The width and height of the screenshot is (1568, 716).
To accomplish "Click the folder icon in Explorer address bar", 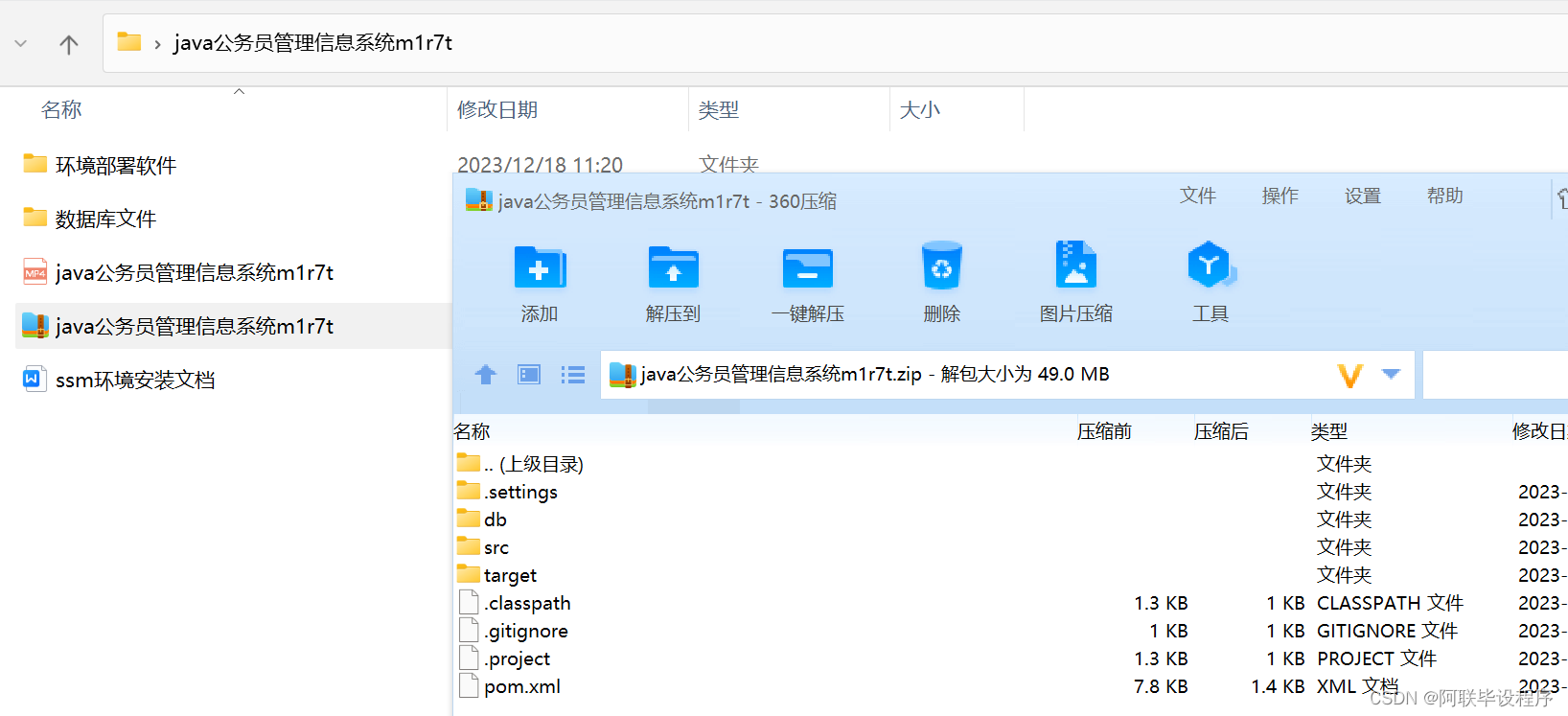I will pos(129,42).
